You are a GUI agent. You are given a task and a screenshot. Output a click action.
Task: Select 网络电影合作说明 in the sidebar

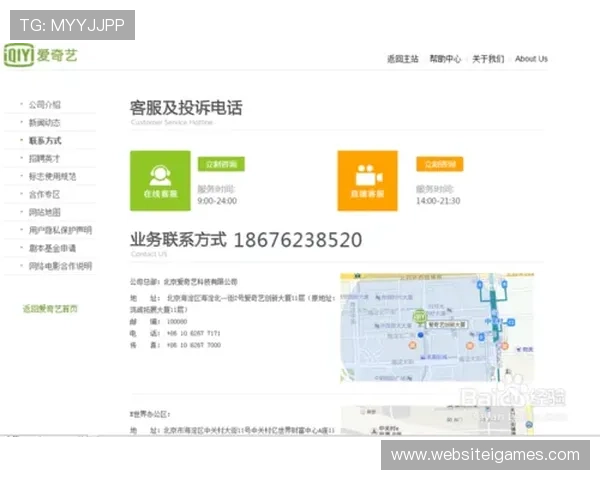pos(60,266)
